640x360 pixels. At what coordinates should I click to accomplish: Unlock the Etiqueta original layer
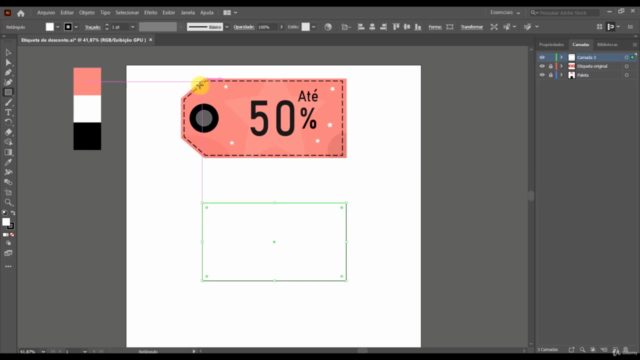click(551, 66)
